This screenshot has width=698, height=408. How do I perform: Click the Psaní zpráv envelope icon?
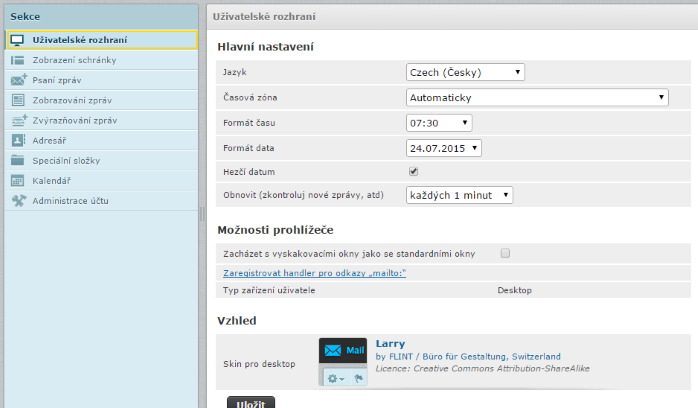[x=17, y=80]
